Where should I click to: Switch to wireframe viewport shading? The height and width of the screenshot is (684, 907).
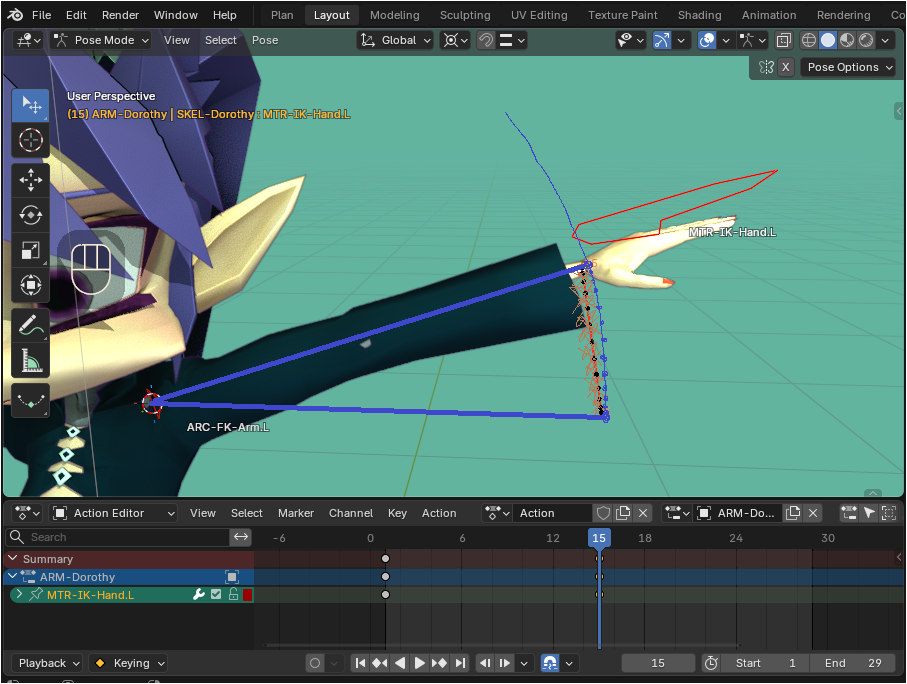[x=809, y=40]
